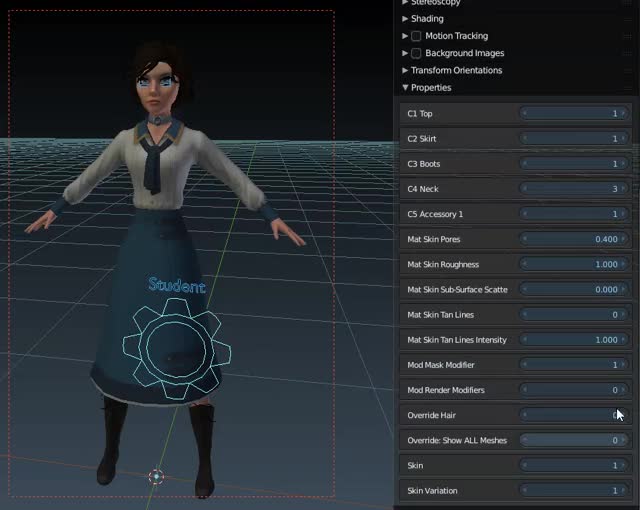Screen dimensions: 640x510
Task: Expand the Shading panel
Action: 405,19
